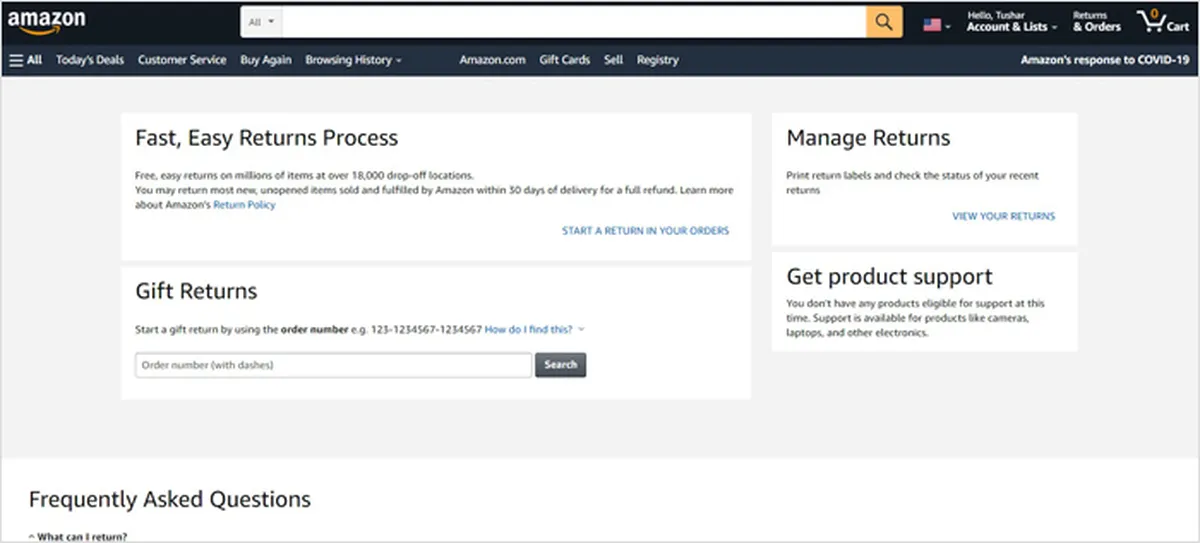Click the Amazon logo

click(46, 22)
